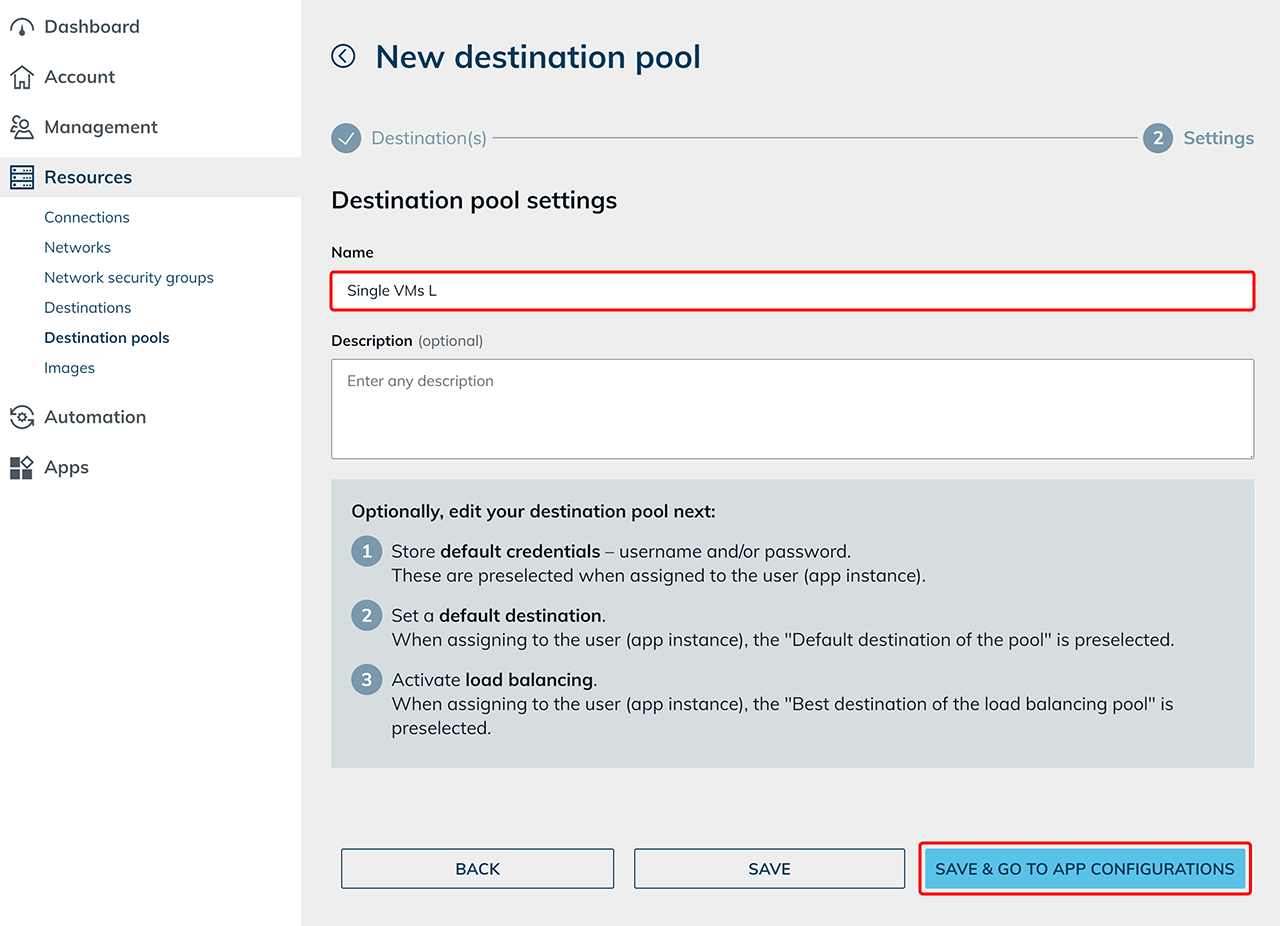This screenshot has height=926, width=1280.
Task: Open the Connections page
Action: pos(87,217)
